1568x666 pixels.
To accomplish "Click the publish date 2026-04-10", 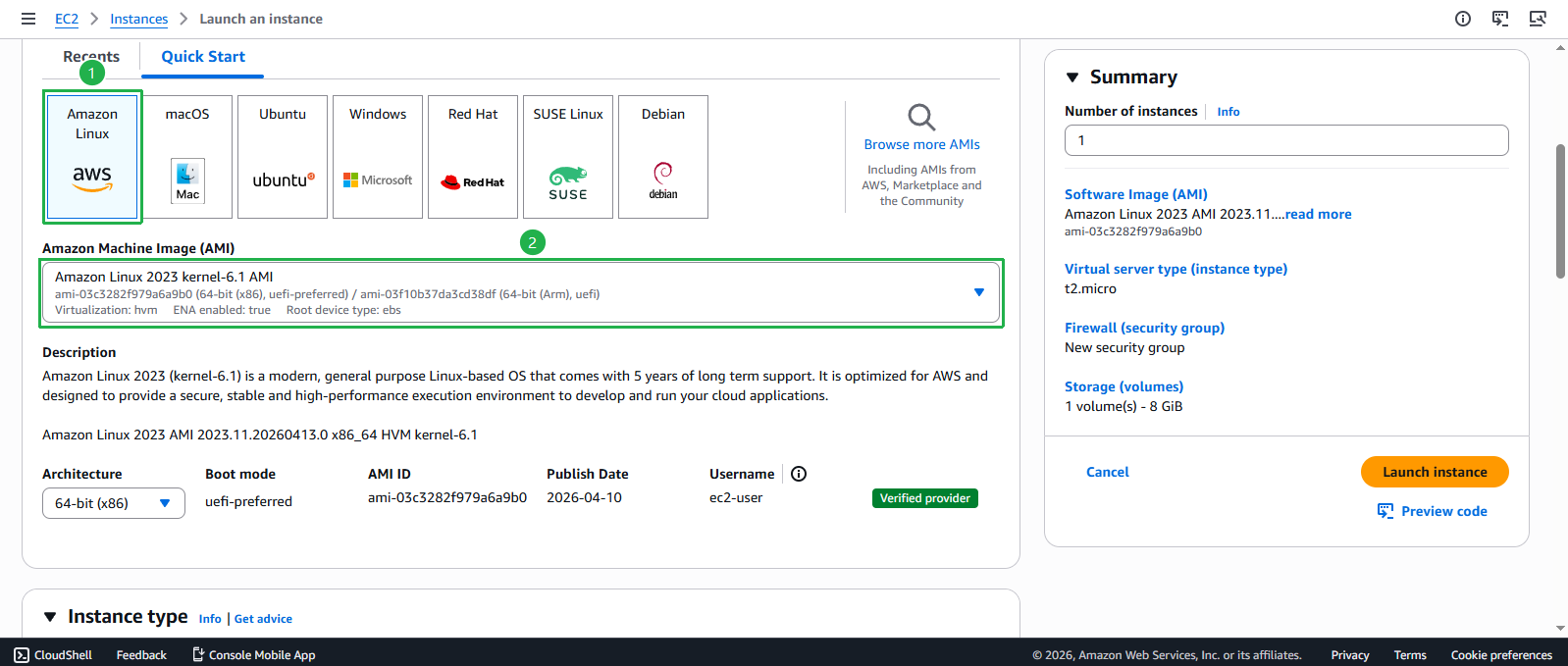I will point(584,497).
